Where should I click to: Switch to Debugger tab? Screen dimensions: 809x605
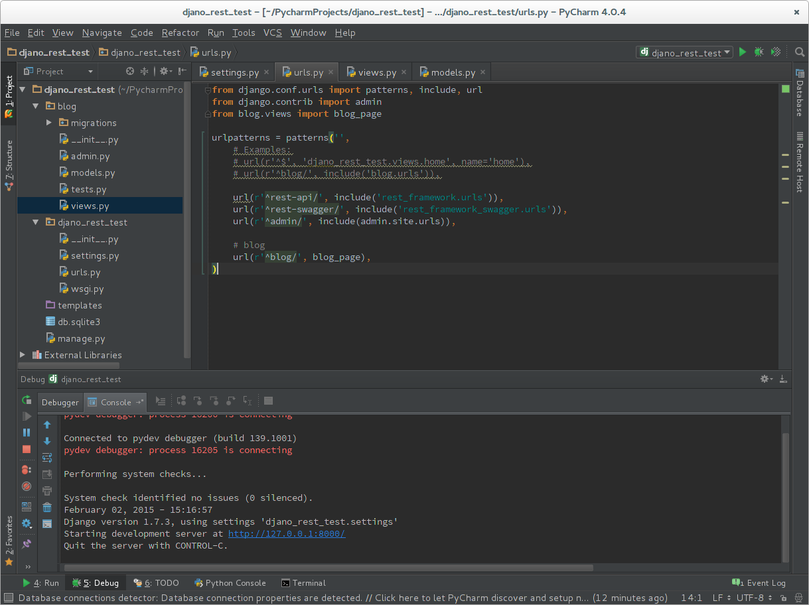click(60, 402)
